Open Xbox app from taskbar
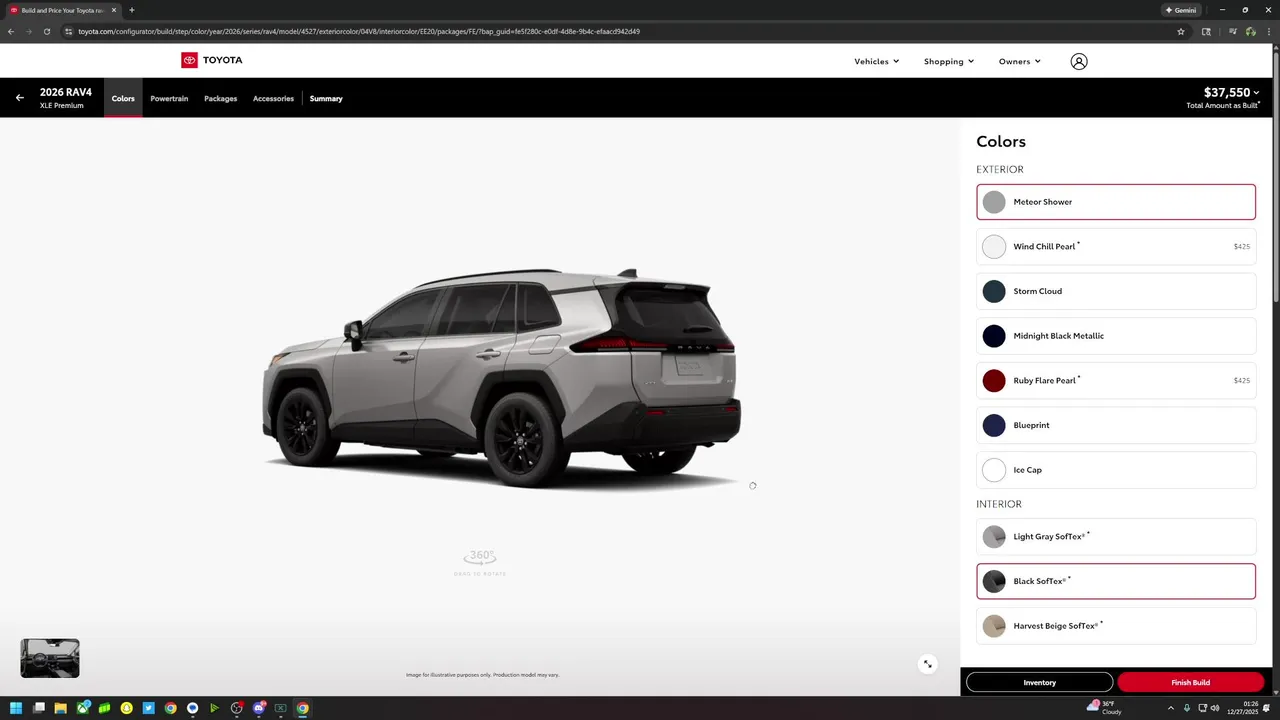Image resolution: width=1280 pixels, height=720 pixels. click(x=83, y=708)
